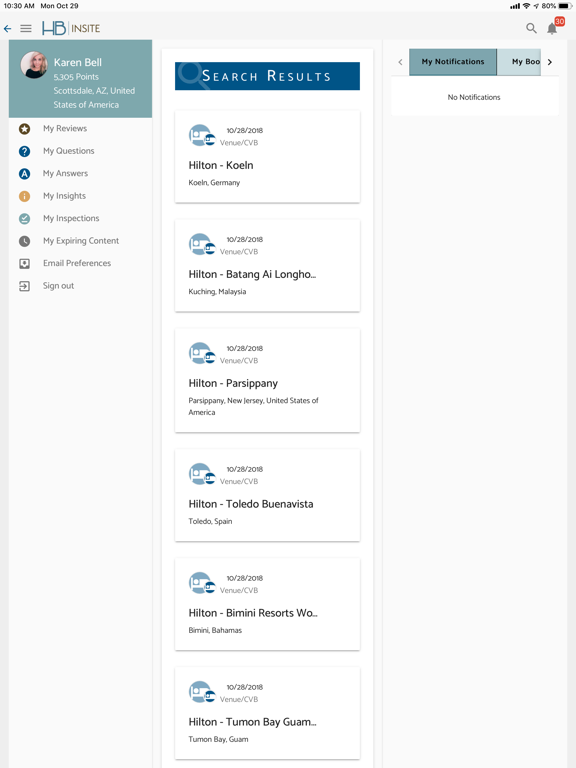Click the HB Insite logo

[71, 28]
